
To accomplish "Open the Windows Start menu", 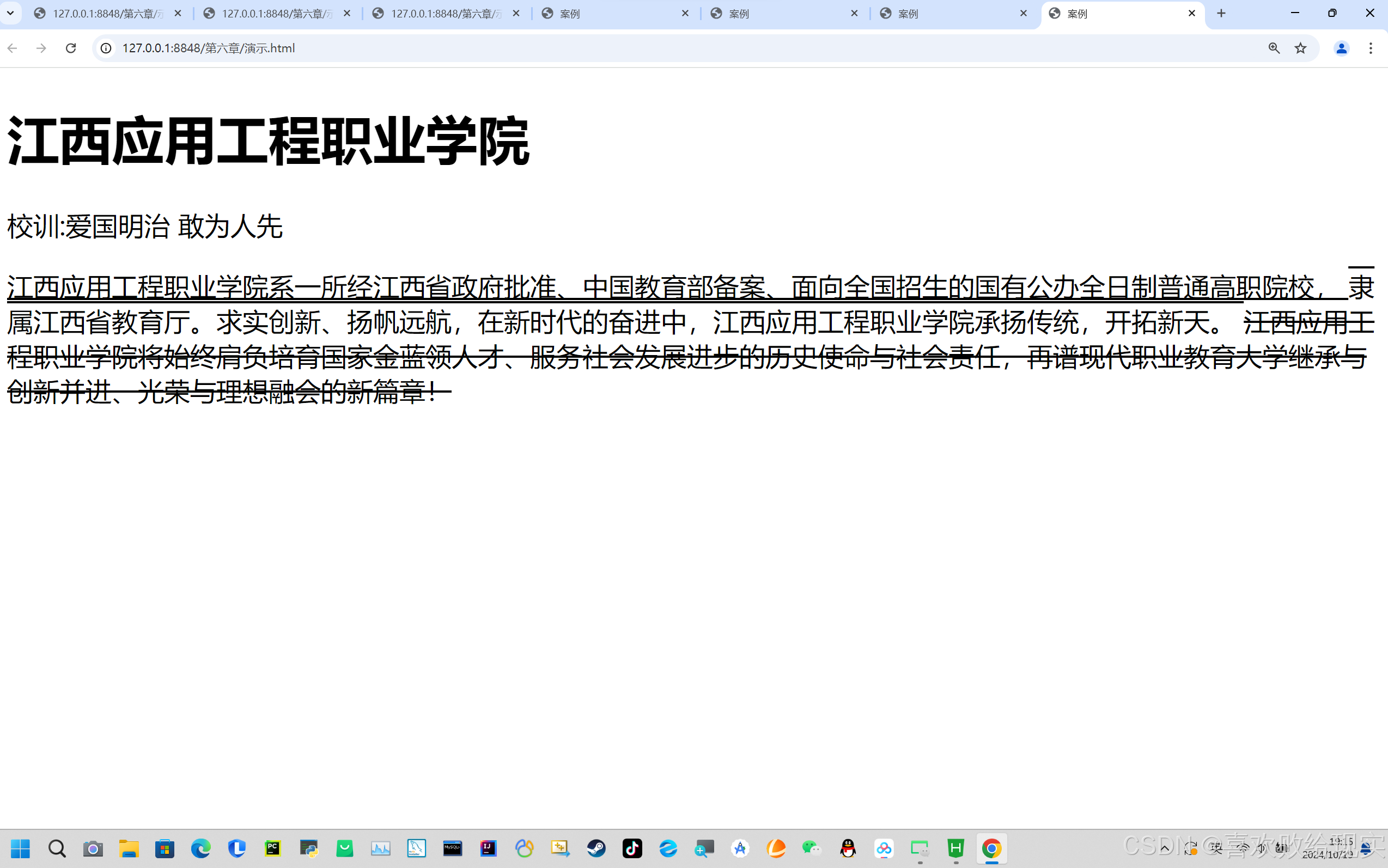I will point(21,848).
